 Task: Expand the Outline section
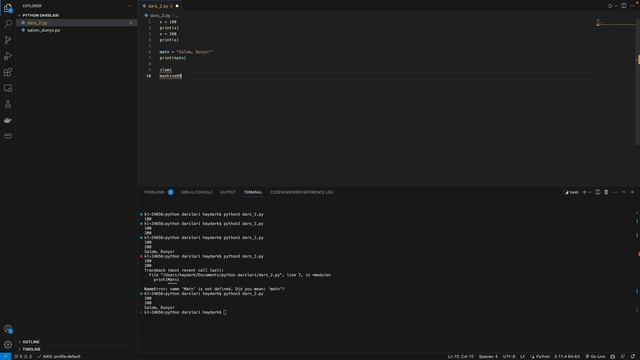[x=76, y=342]
